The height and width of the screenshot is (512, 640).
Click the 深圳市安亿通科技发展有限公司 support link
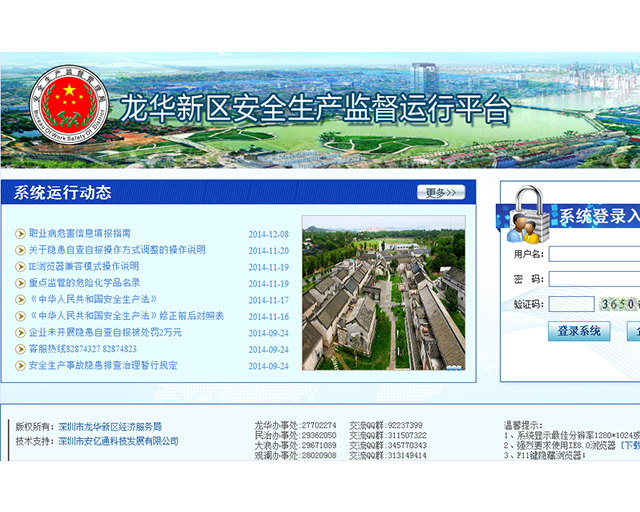[118, 441]
